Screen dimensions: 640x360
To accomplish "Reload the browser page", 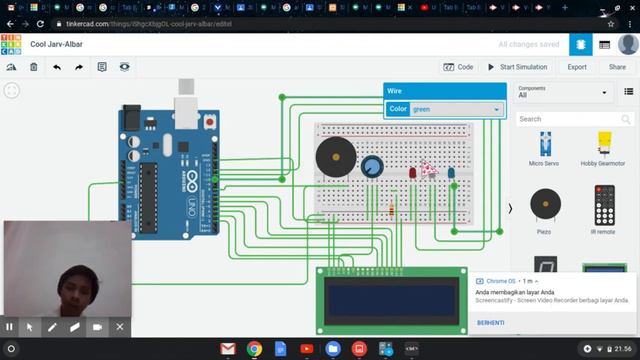I will pyautogui.click(x=40, y=24).
